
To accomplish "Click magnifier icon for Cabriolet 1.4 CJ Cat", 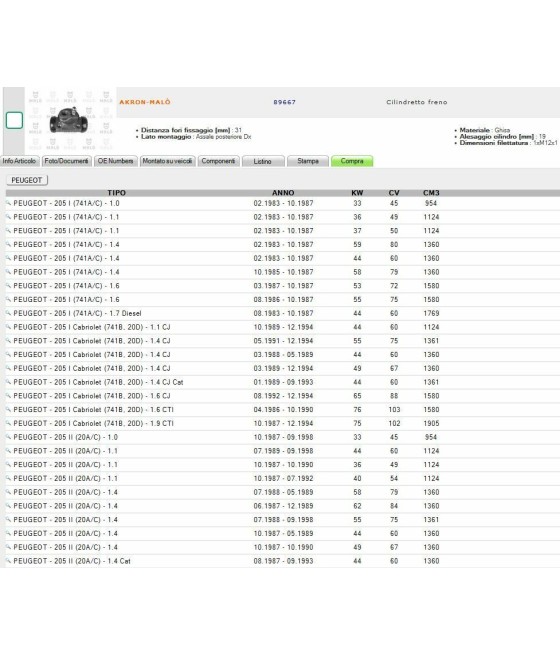I will click(8, 382).
